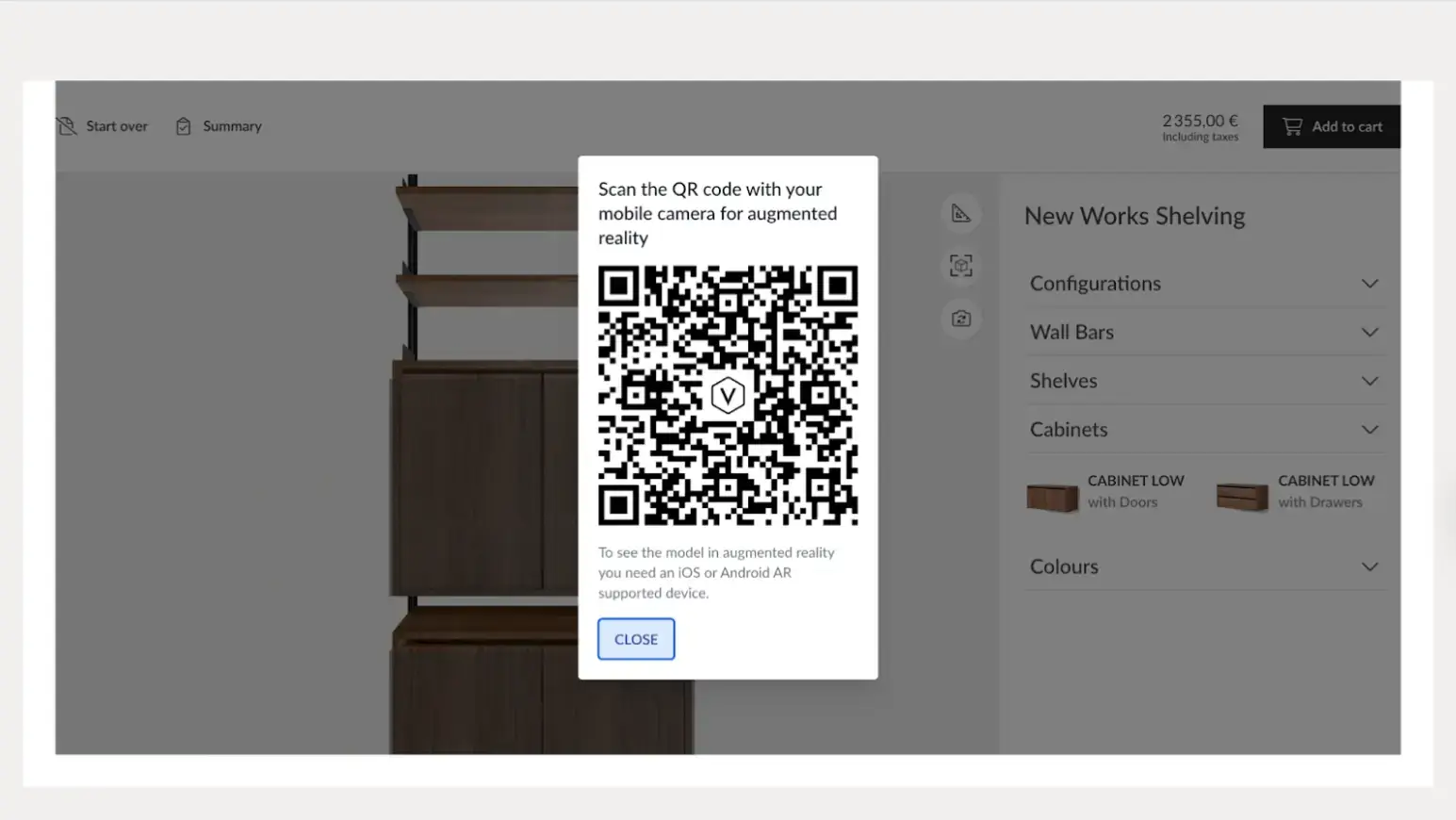This screenshot has width=1456, height=820.
Task: Click the Start over icon
Action: tap(67, 126)
